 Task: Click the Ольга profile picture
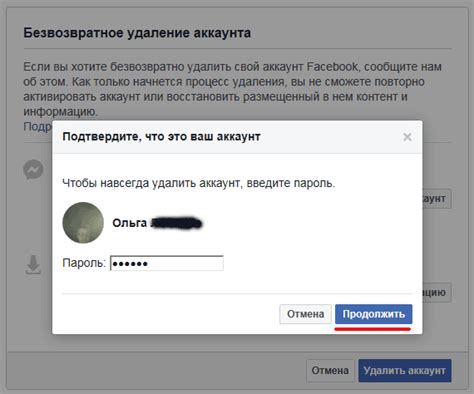click(x=83, y=223)
